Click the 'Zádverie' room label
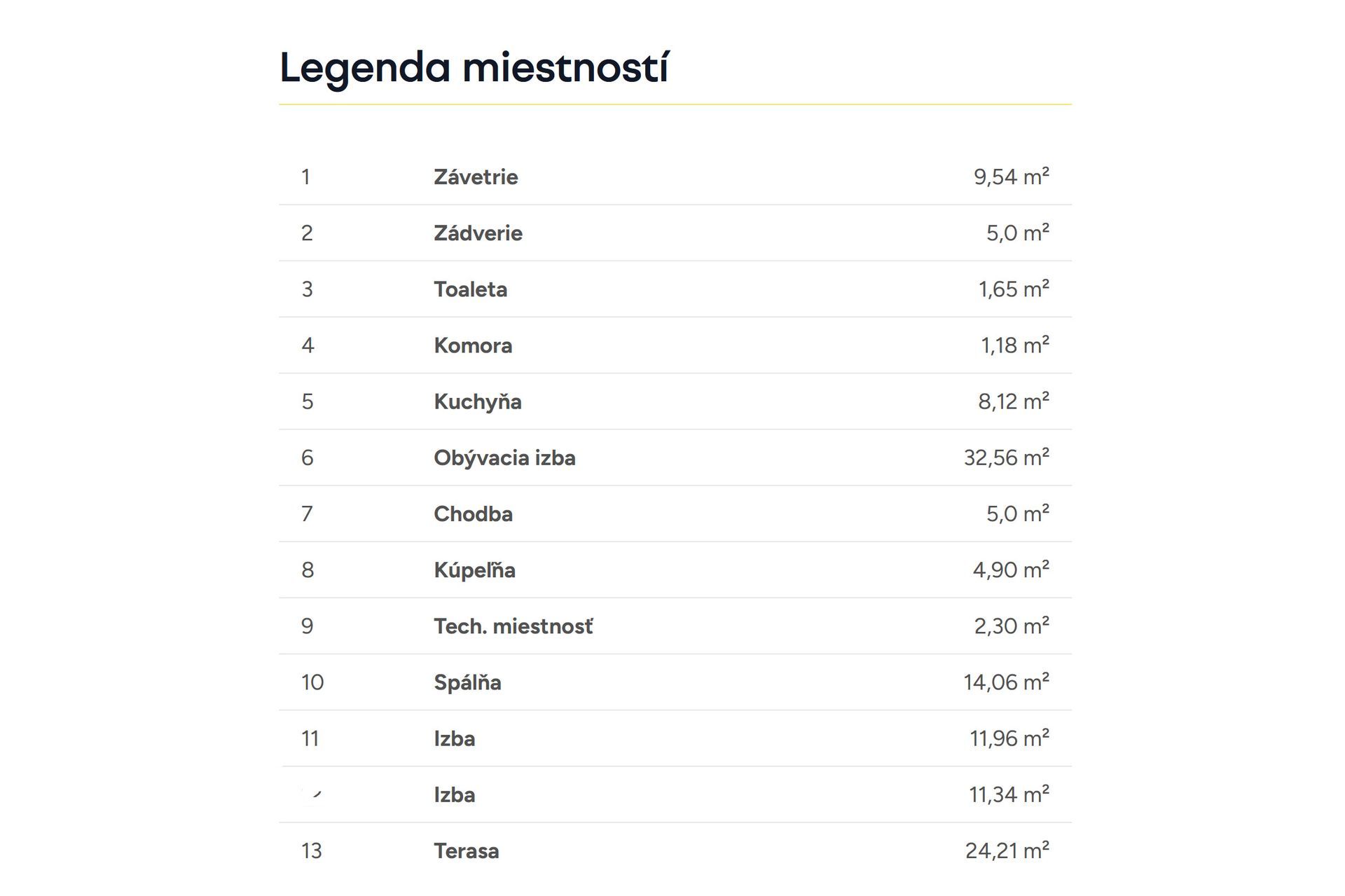Viewport: 1345px width, 896px height. point(478,233)
